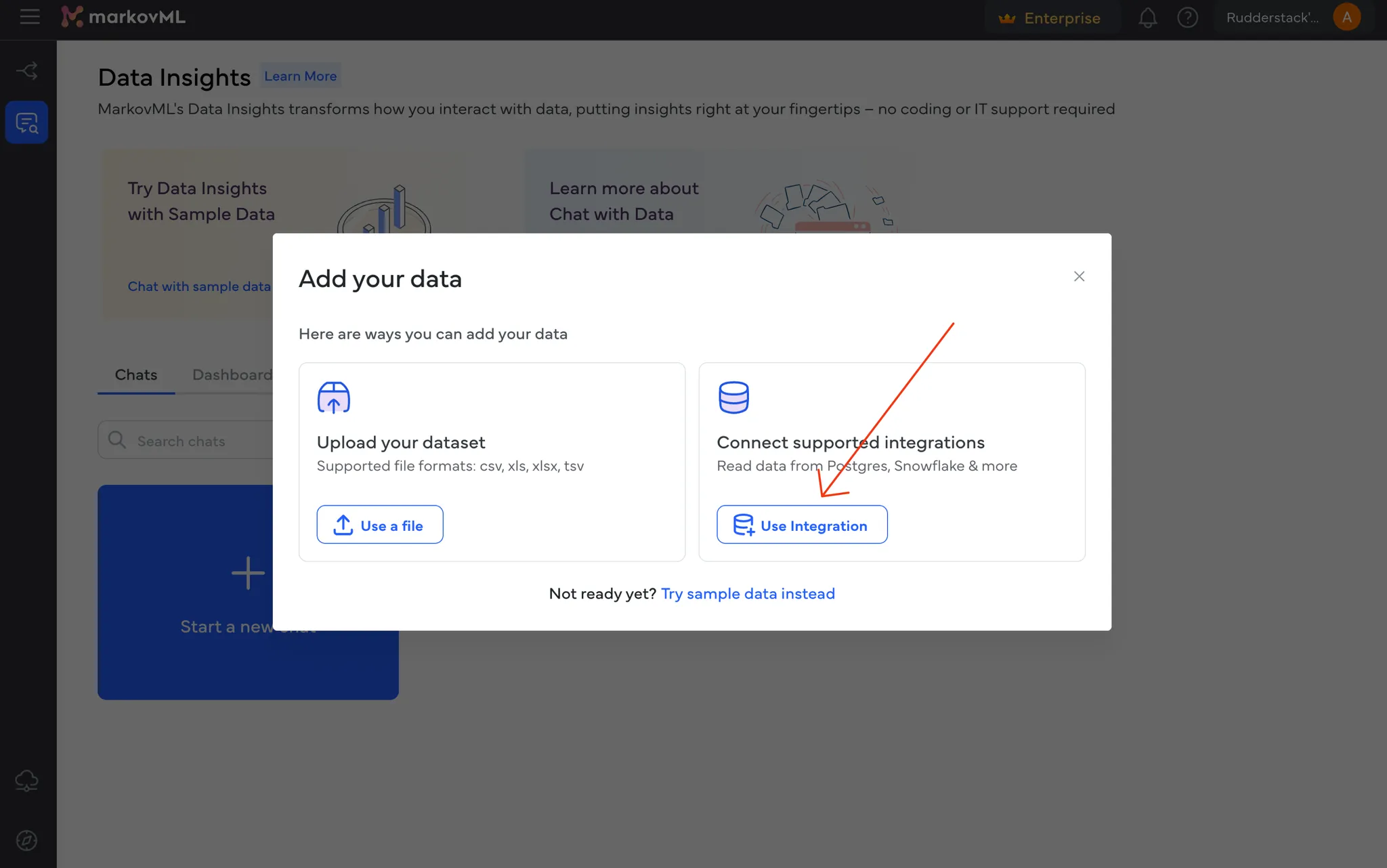Screen dimensions: 1387x868
Task: Close the Add your data dialog
Action: click(x=1079, y=276)
